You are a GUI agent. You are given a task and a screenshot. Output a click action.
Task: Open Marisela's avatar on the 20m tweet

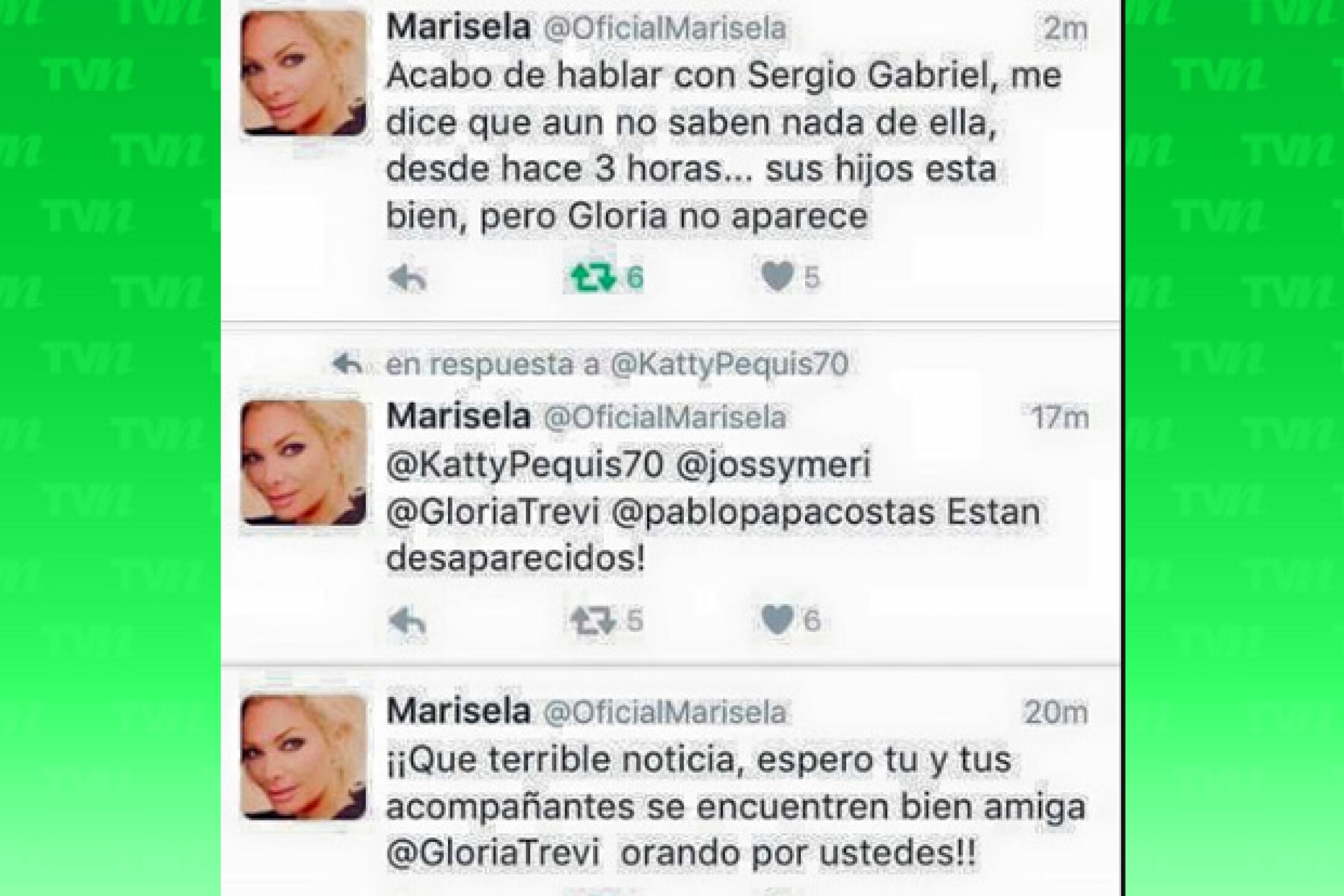[x=304, y=757]
